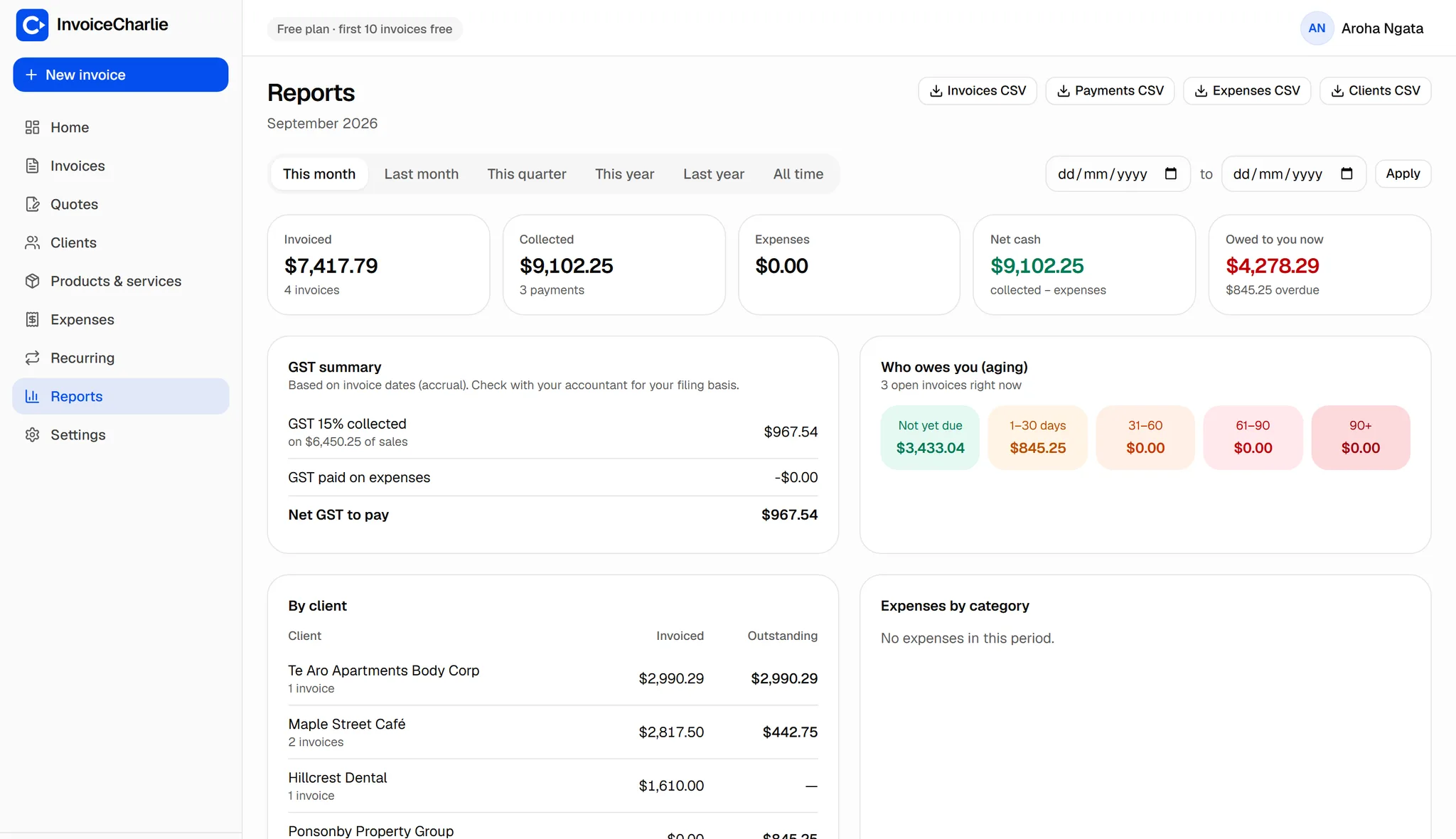
Task: Switch to the Last year tab
Action: pyautogui.click(x=714, y=174)
